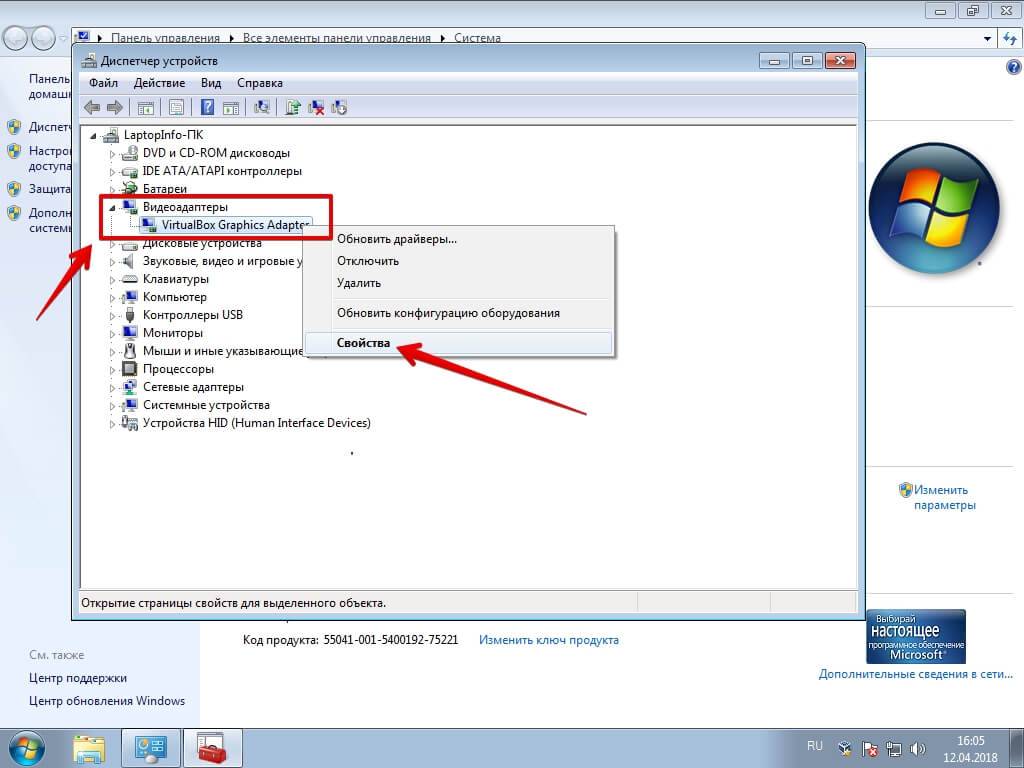Open Windows Explorer from the taskbar
Image resolution: width=1024 pixels, height=768 pixels.
pyautogui.click(x=89, y=749)
